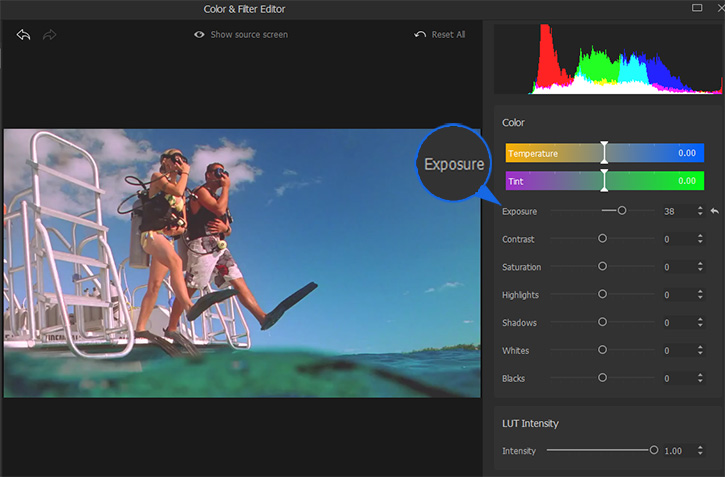Click the Tint gradient bar handle
The image size is (725, 477).
click(604, 181)
